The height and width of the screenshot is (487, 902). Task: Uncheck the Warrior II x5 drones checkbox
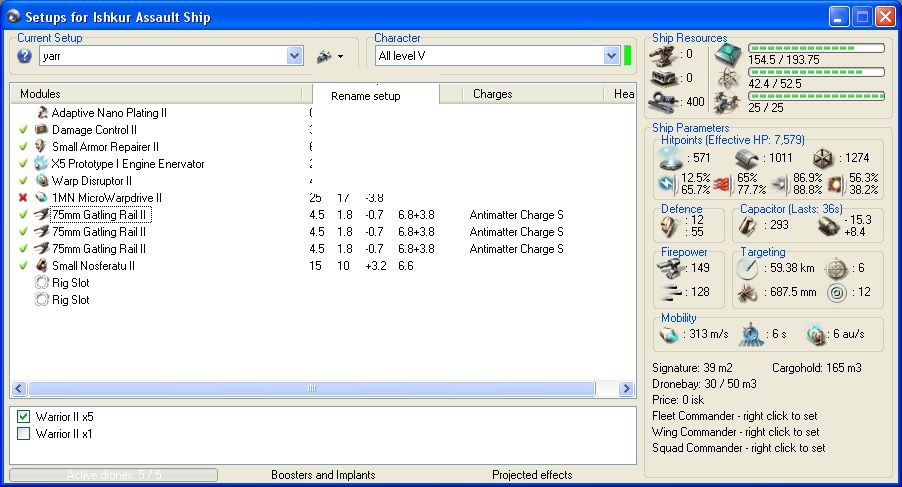click(24, 416)
